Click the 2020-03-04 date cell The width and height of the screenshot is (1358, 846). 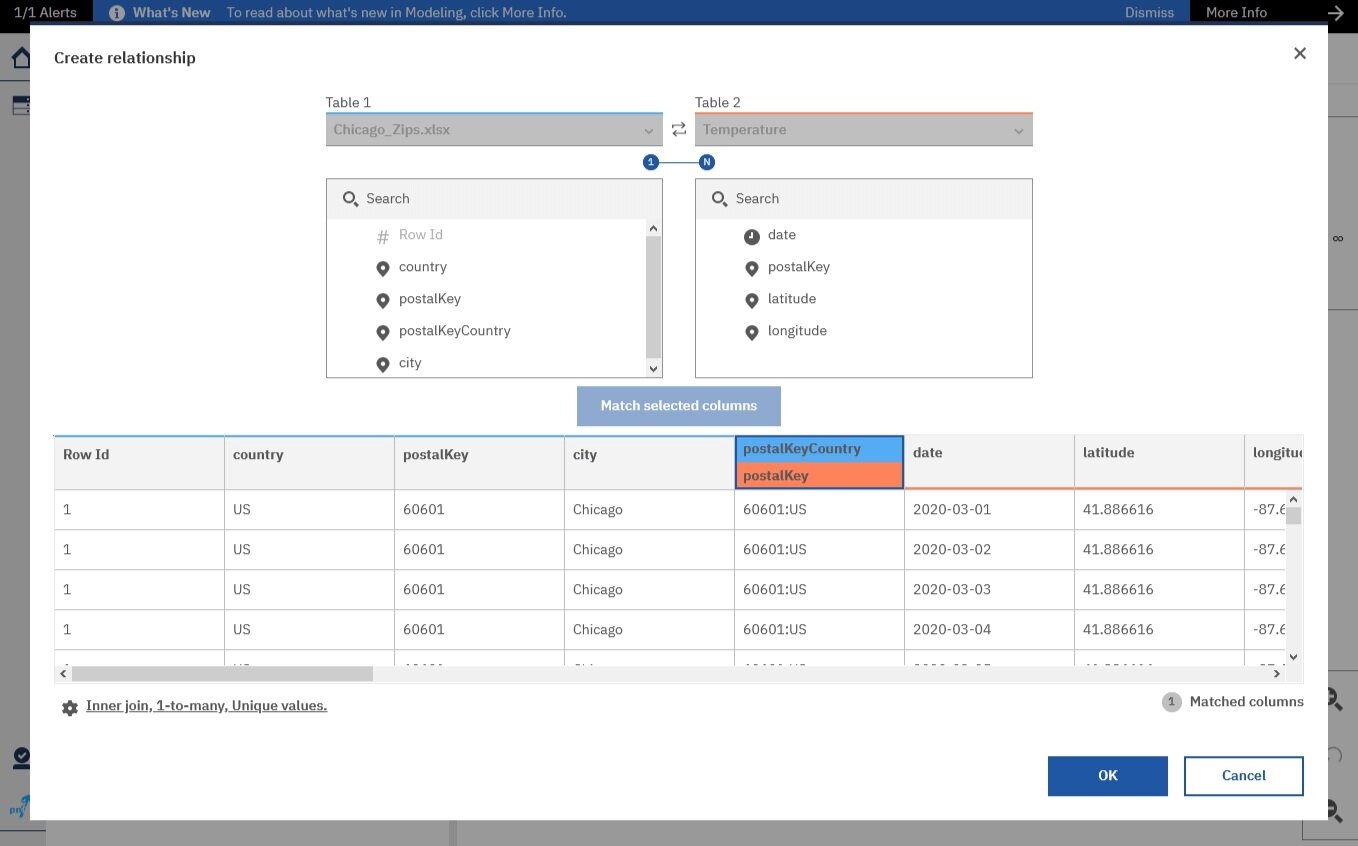coord(989,630)
